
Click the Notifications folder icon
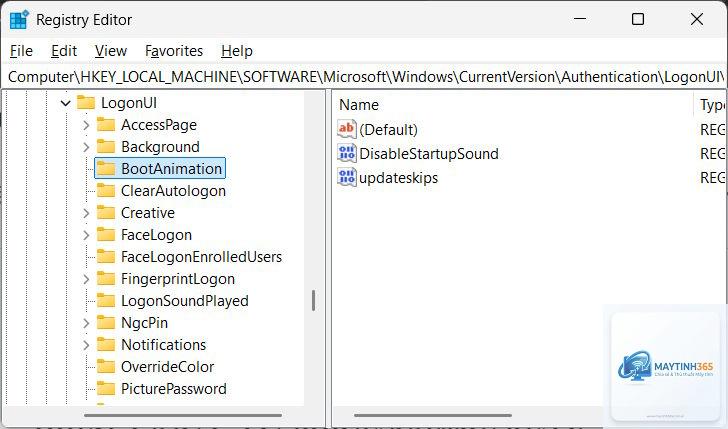[x=106, y=344]
